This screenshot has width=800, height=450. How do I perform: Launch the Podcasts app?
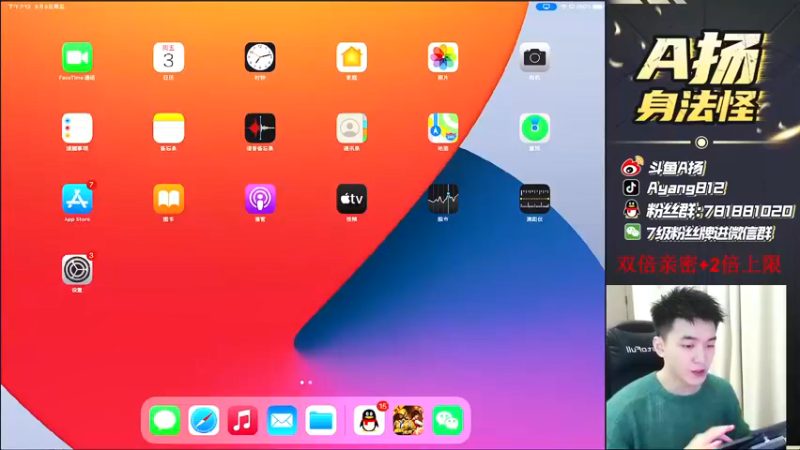coord(260,199)
